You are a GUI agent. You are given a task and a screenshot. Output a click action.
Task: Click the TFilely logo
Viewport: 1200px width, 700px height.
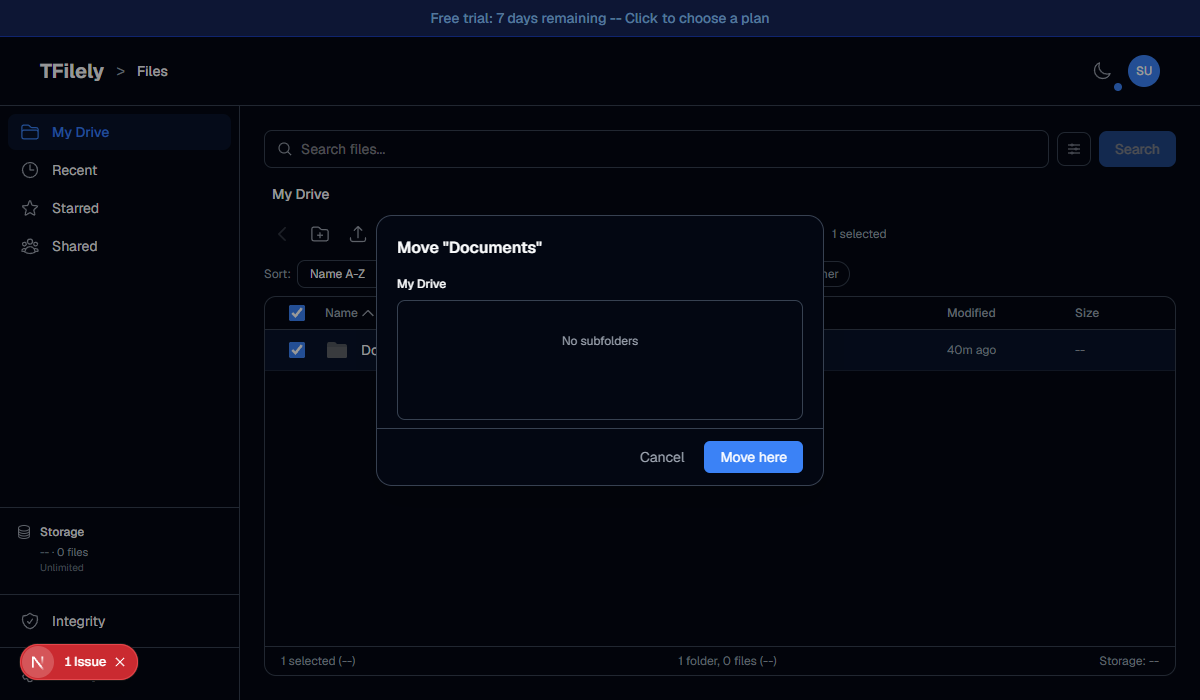(72, 71)
